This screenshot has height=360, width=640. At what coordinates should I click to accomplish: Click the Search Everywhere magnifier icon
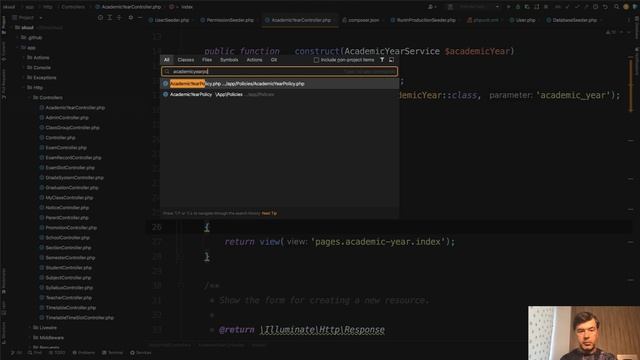tap(616, 7)
